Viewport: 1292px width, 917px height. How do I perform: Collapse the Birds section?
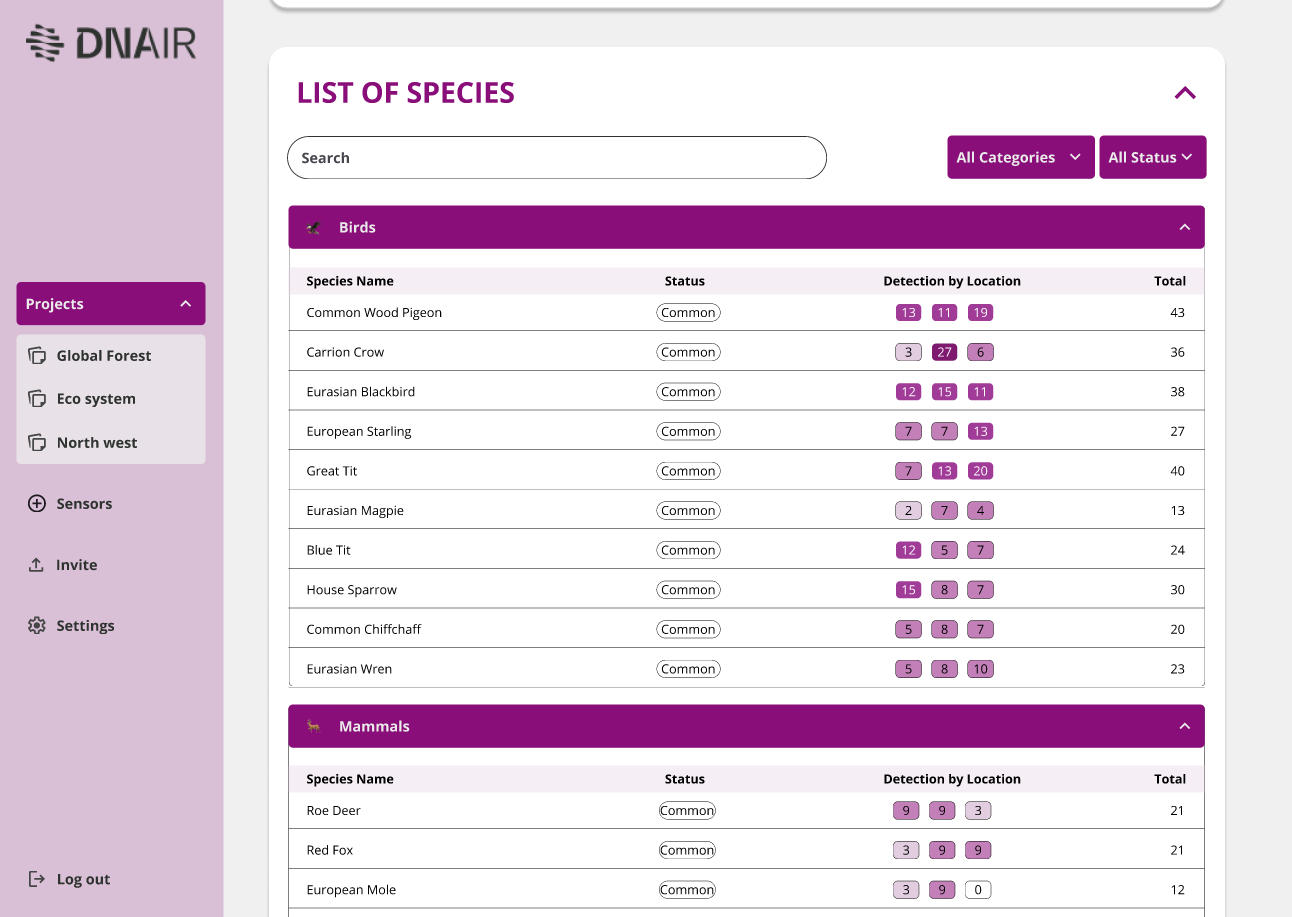1184,228
